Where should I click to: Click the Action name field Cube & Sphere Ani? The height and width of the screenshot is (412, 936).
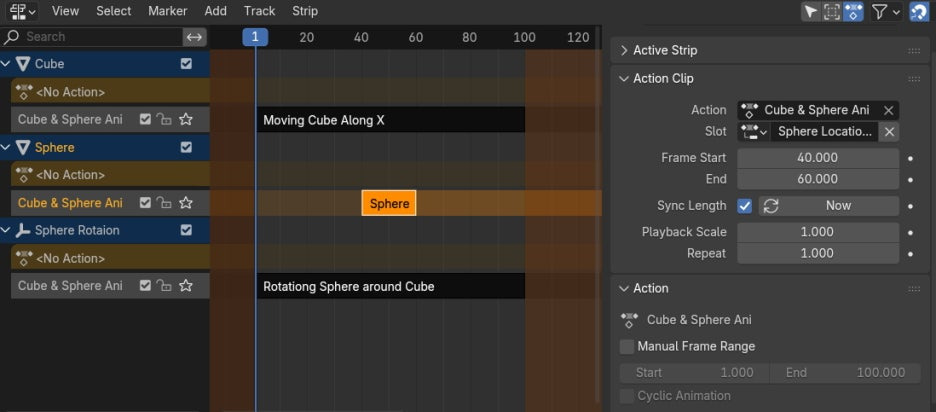click(x=820, y=110)
